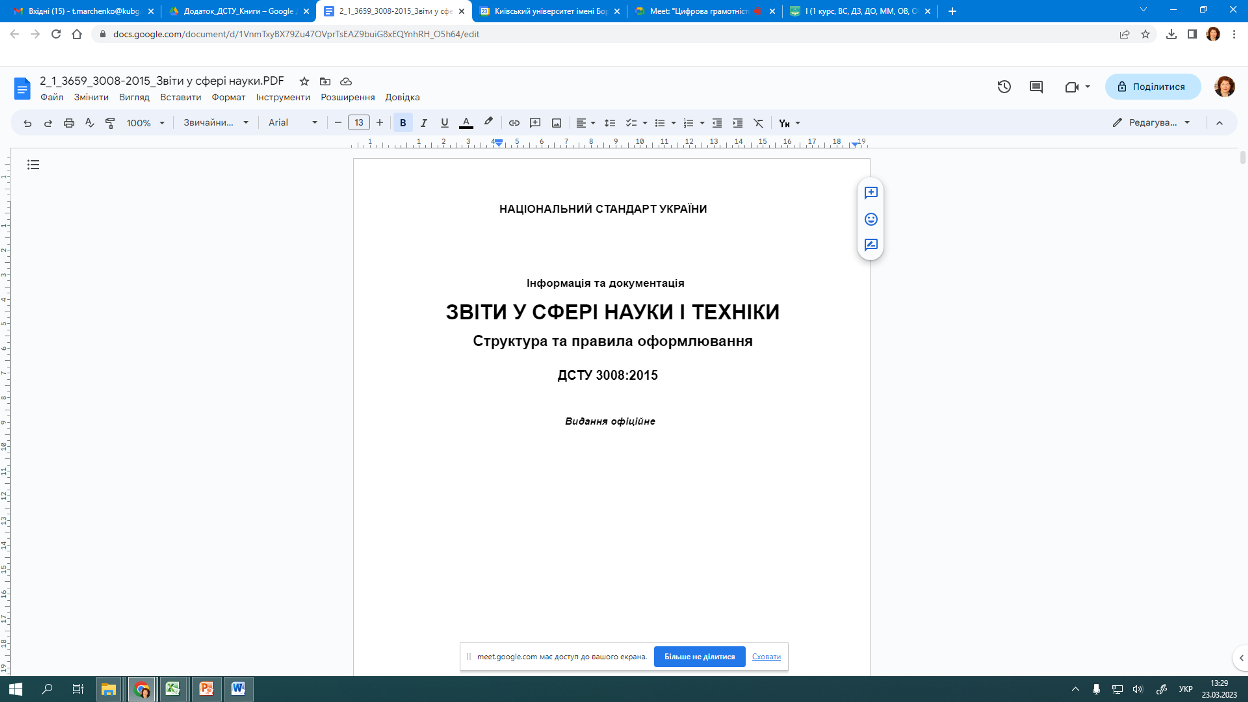Open version history clock icon
The height and width of the screenshot is (702, 1248).
coord(1004,87)
